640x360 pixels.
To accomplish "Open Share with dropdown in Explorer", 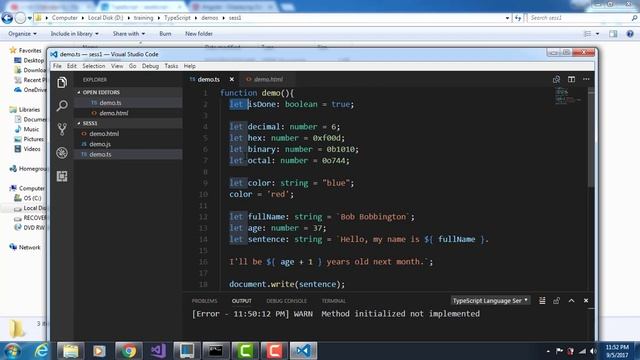I will click(x=129, y=33).
